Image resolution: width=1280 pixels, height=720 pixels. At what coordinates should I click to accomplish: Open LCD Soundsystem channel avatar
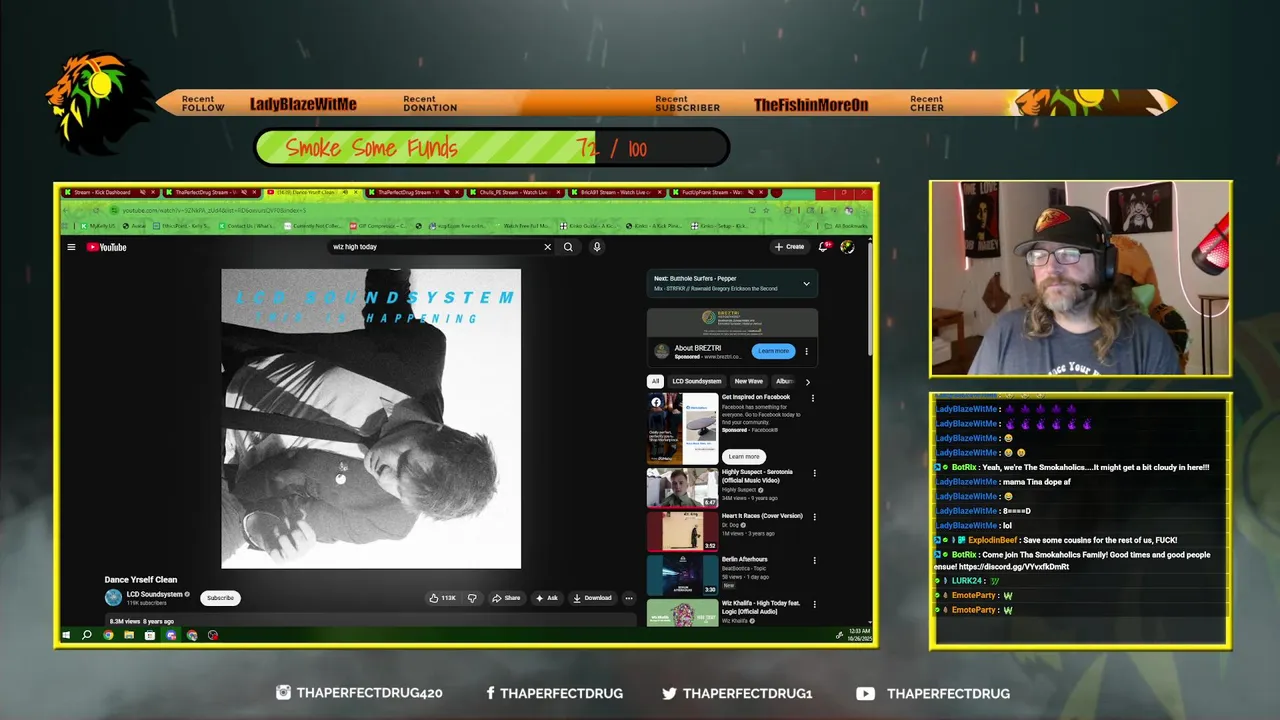[x=113, y=597]
